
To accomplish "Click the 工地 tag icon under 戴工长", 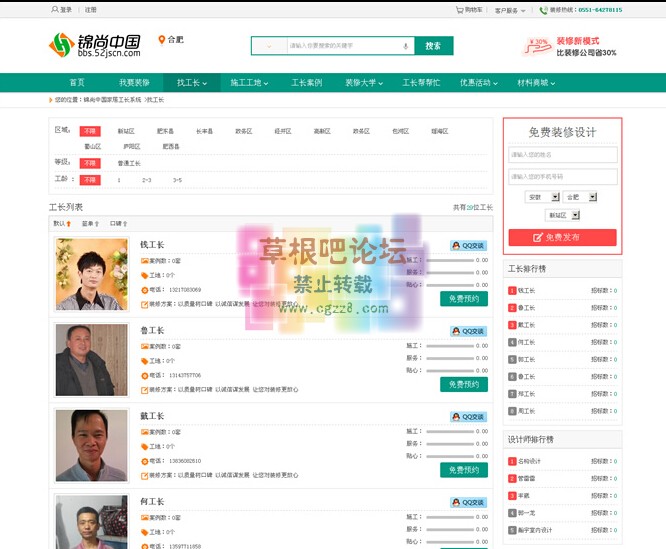I will pyautogui.click(x=144, y=447).
